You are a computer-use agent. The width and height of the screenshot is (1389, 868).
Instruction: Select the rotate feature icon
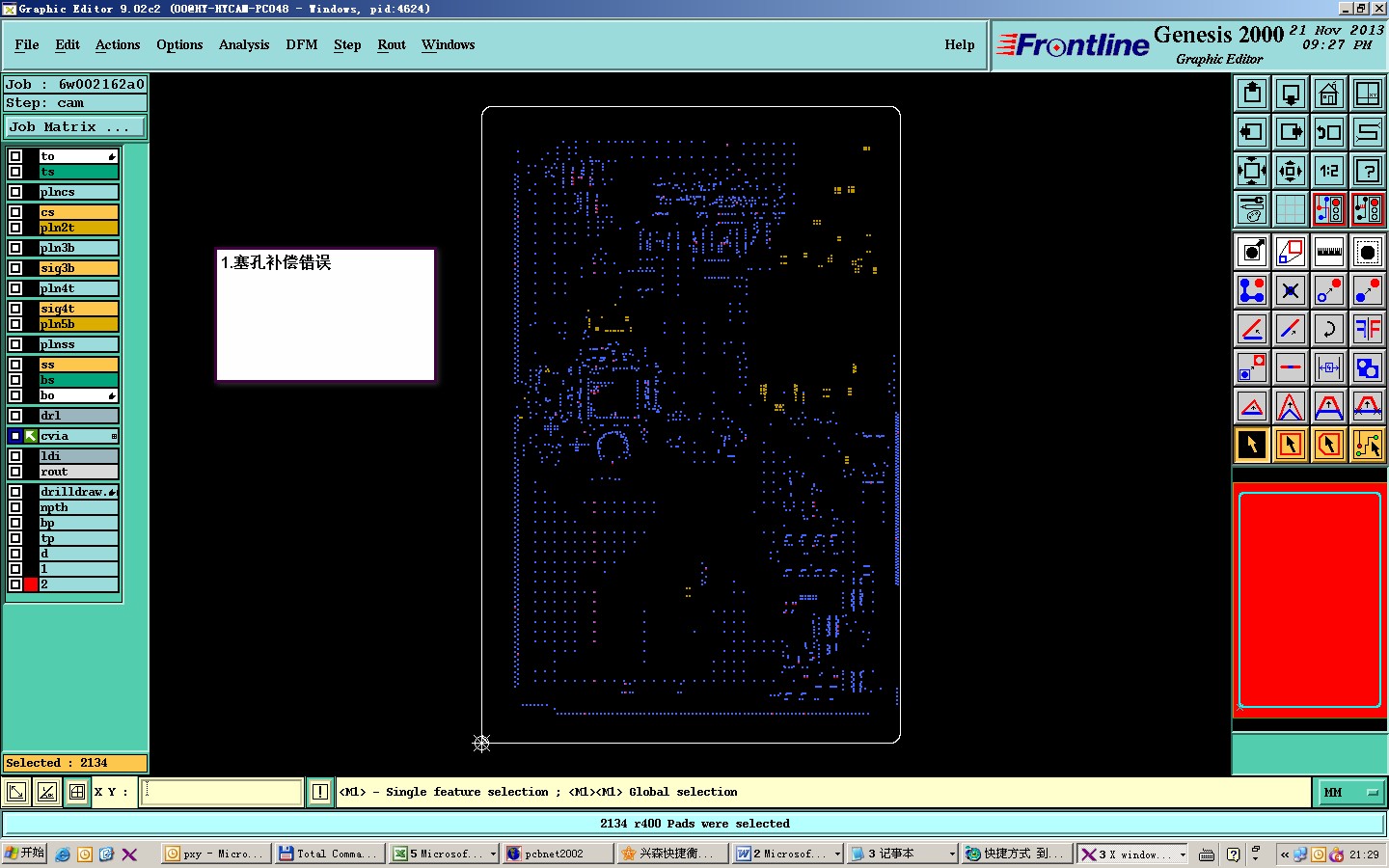(x=1329, y=329)
